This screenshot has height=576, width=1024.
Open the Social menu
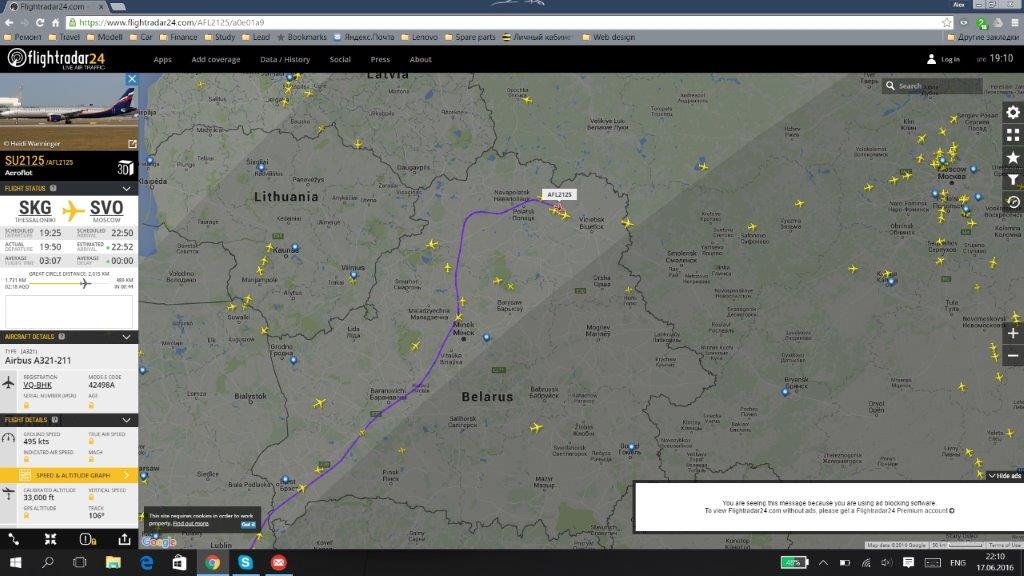click(x=340, y=59)
